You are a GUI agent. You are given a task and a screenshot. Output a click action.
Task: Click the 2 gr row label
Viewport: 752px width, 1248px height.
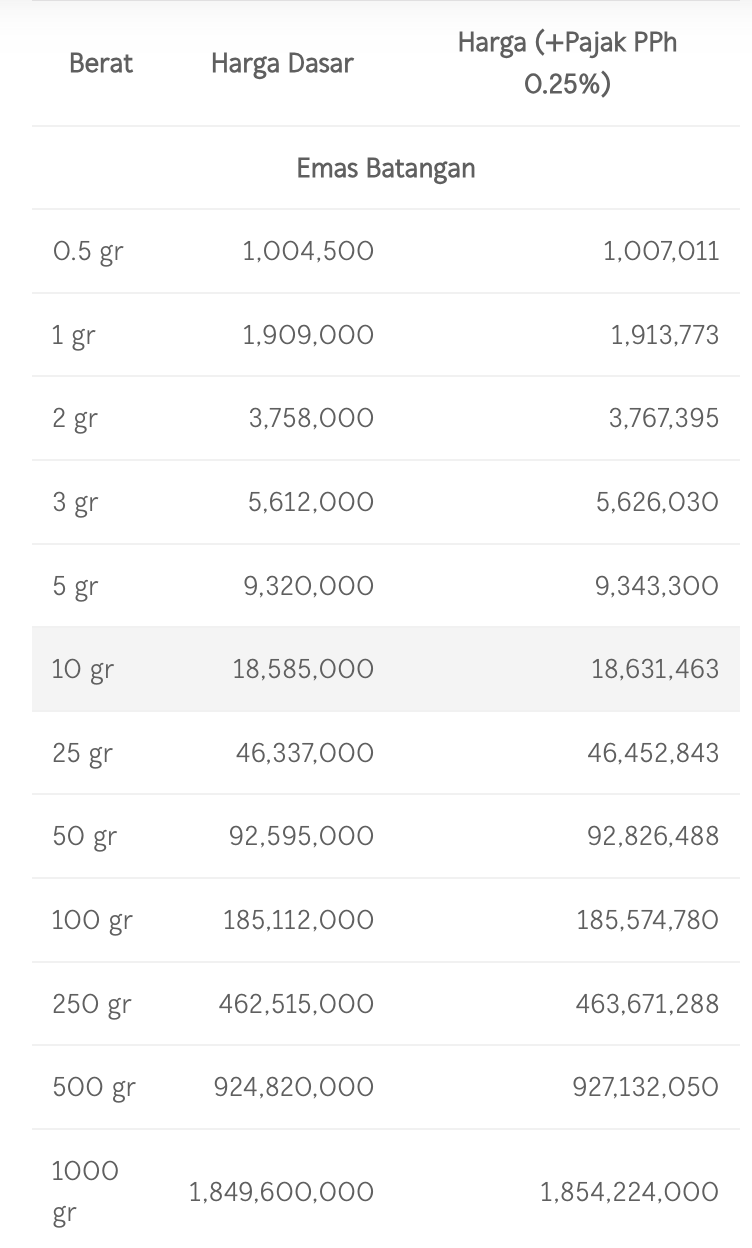coord(75,419)
